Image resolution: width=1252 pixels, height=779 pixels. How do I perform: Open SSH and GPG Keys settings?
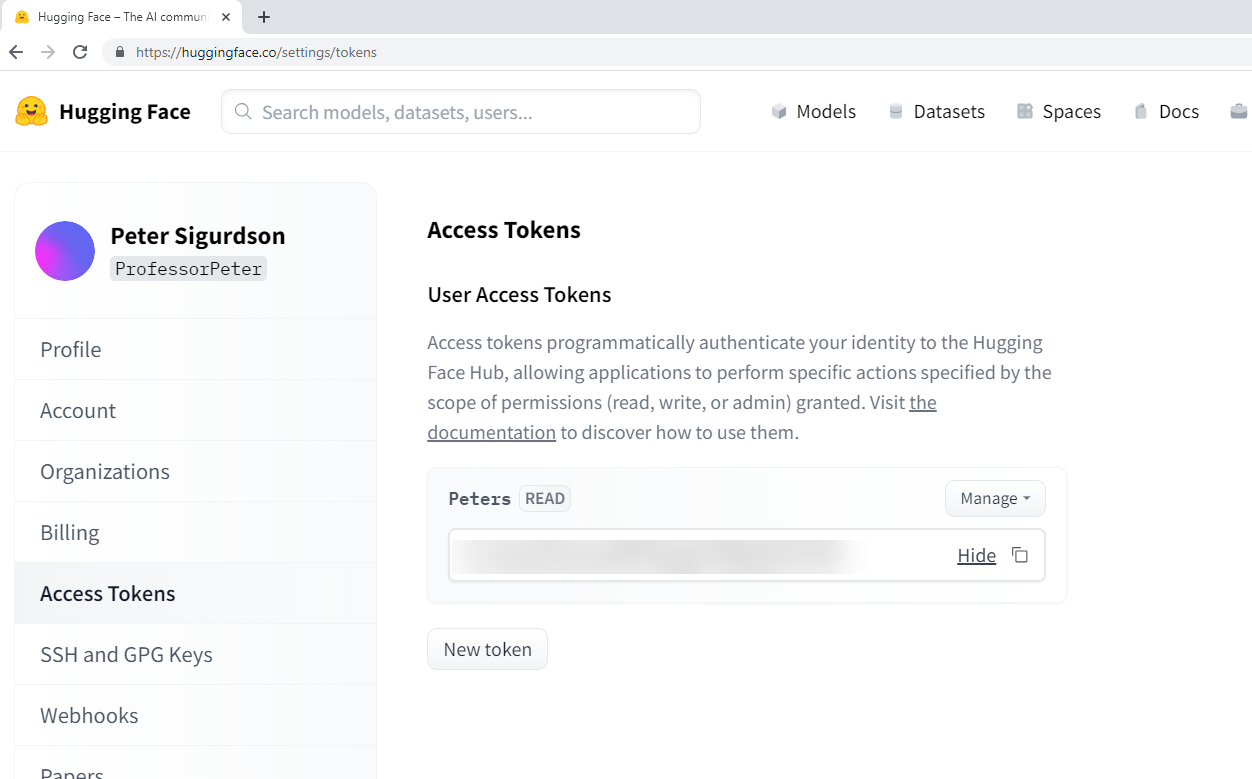coord(196,654)
